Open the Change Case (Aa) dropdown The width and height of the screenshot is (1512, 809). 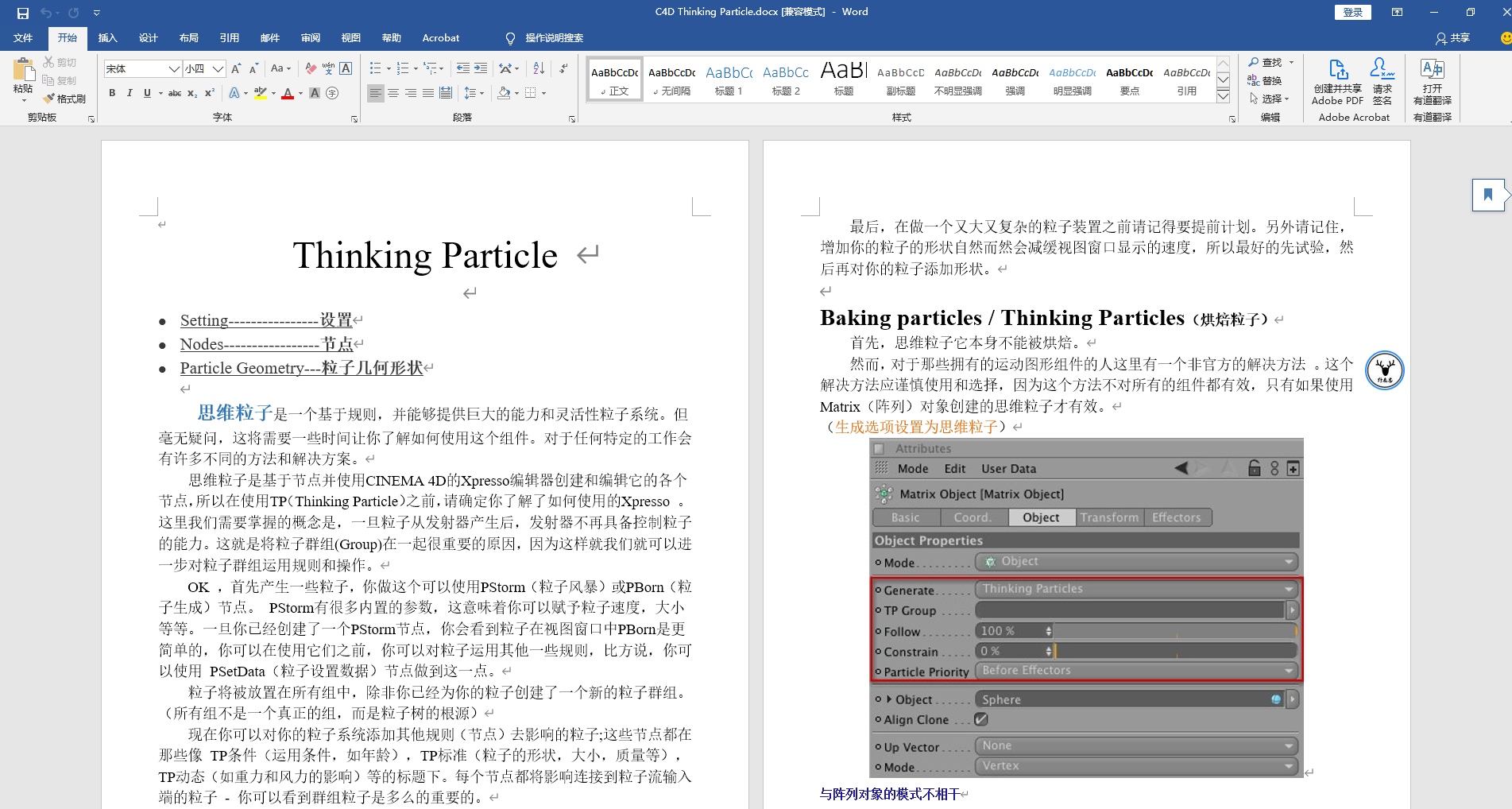(x=280, y=69)
